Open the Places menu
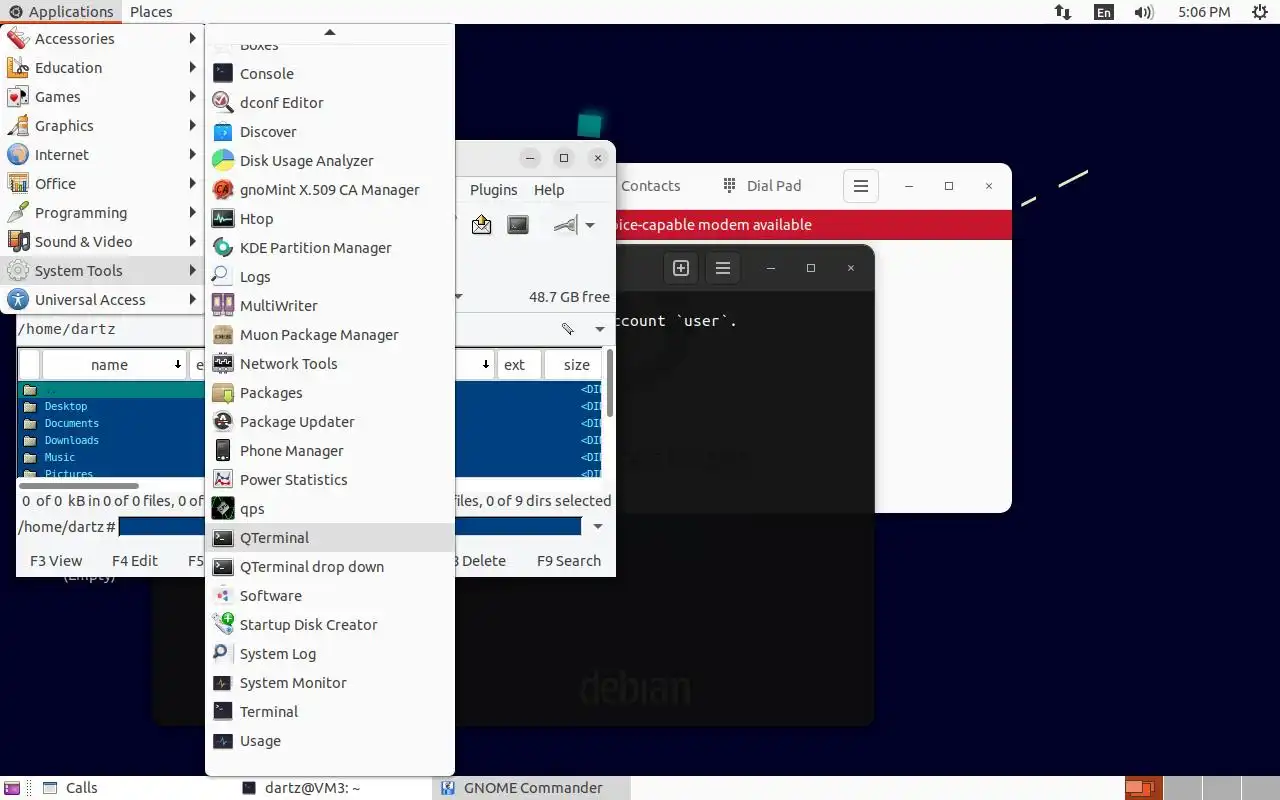The height and width of the screenshot is (800, 1280). (151, 12)
